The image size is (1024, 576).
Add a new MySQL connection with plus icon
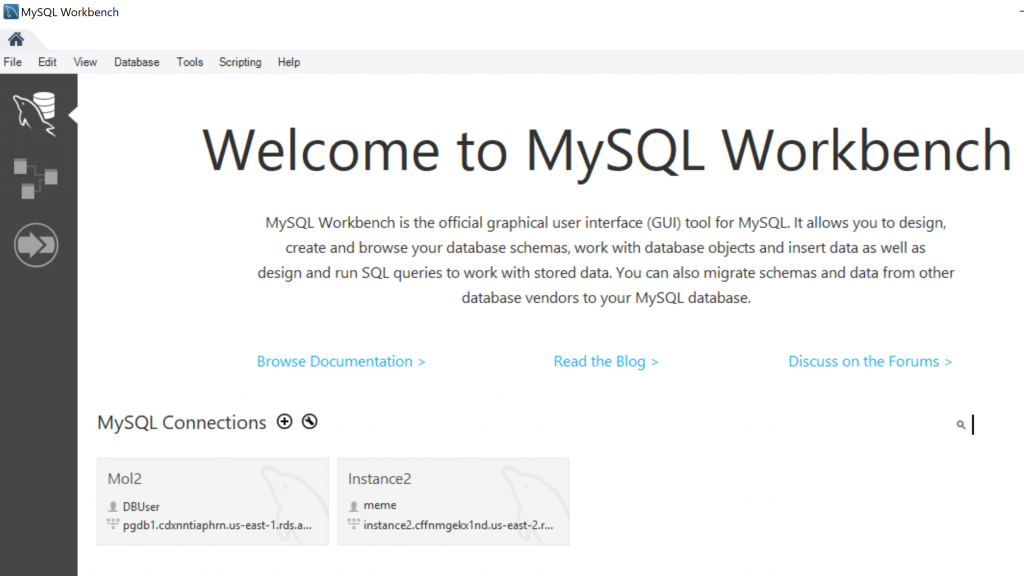[284, 421]
